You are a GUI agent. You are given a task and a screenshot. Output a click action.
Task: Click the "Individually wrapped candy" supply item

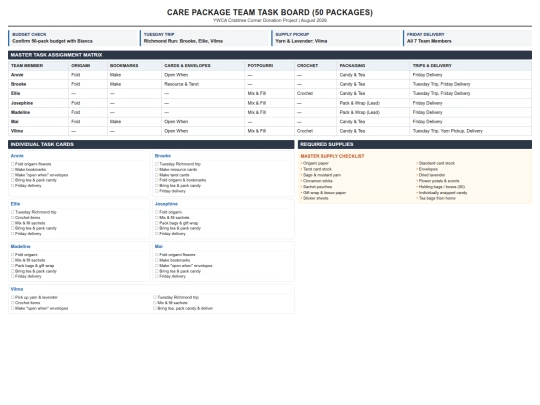443,193
